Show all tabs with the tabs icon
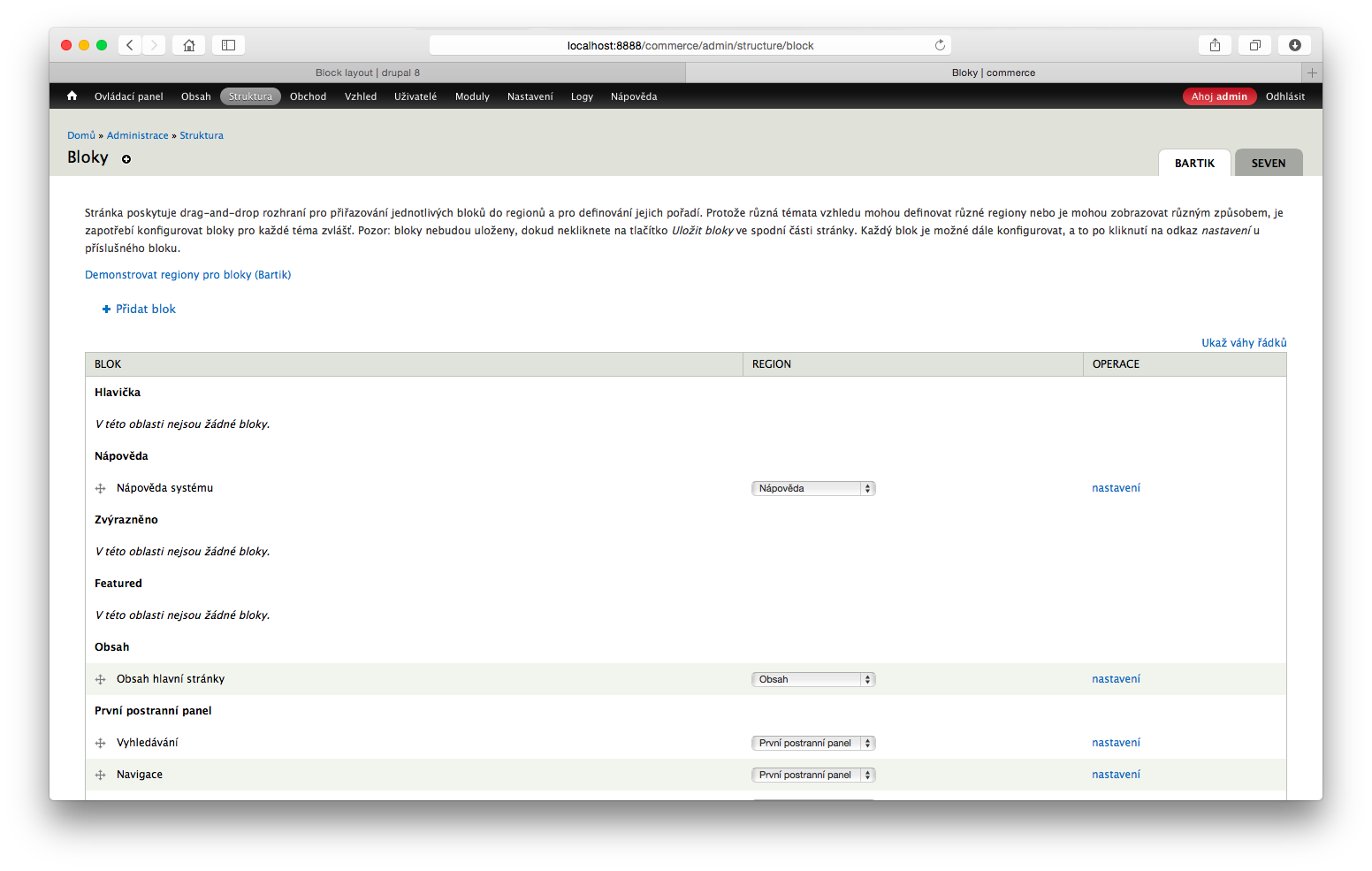The width and height of the screenshot is (1372, 871). (1254, 45)
